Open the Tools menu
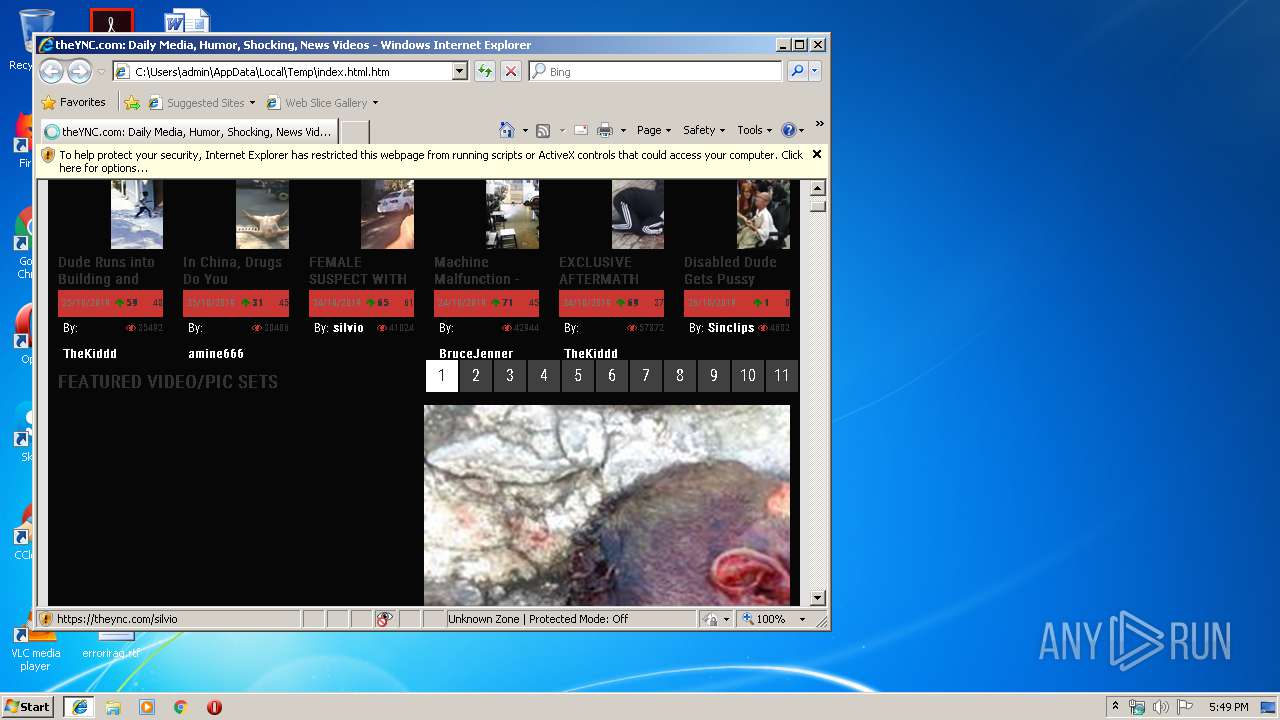 point(755,130)
